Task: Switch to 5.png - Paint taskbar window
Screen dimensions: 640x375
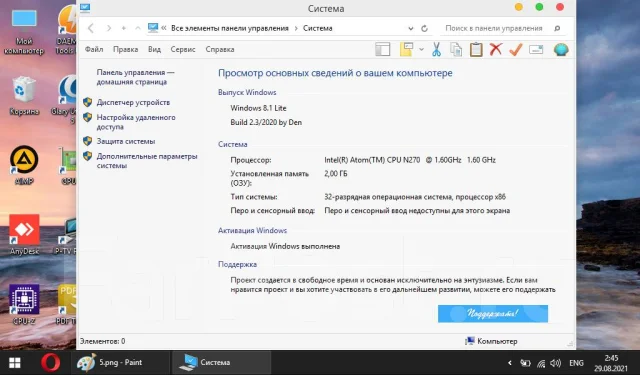Action: click(121, 362)
